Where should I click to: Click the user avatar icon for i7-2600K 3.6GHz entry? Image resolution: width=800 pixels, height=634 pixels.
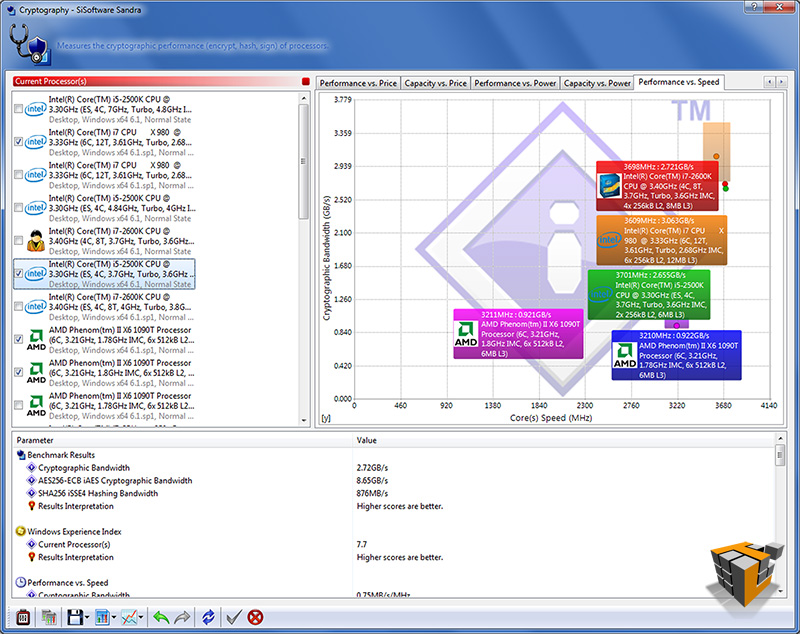36,241
